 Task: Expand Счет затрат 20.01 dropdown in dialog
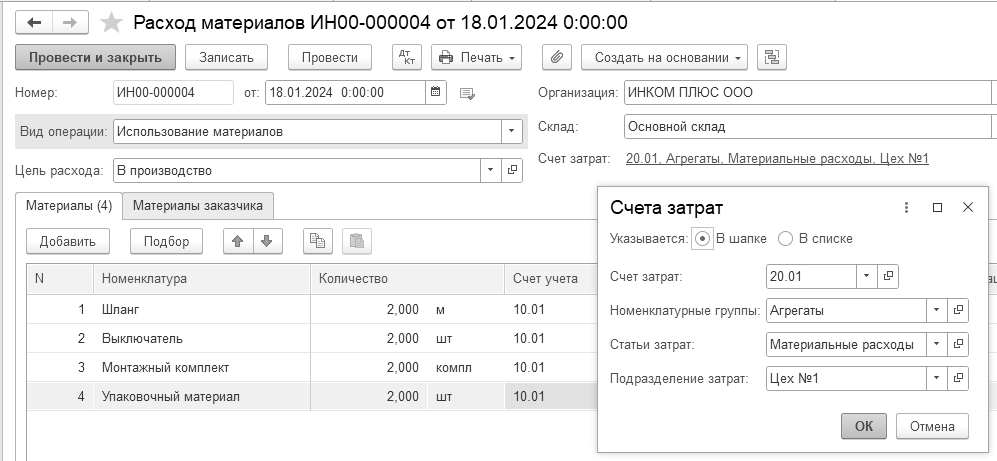867,276
